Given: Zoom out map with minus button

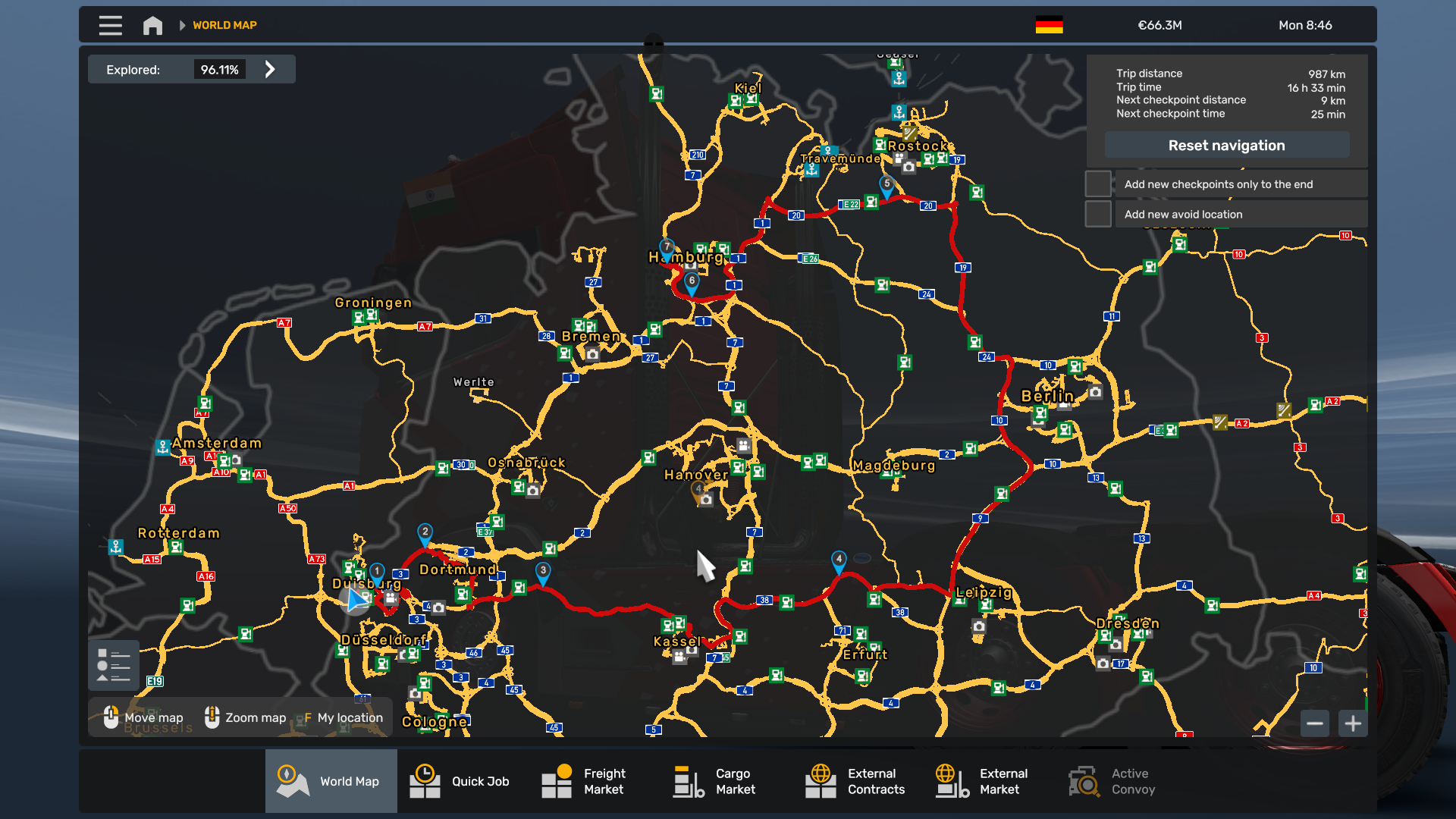Looking at the screenshot, I should (1315, 723).
